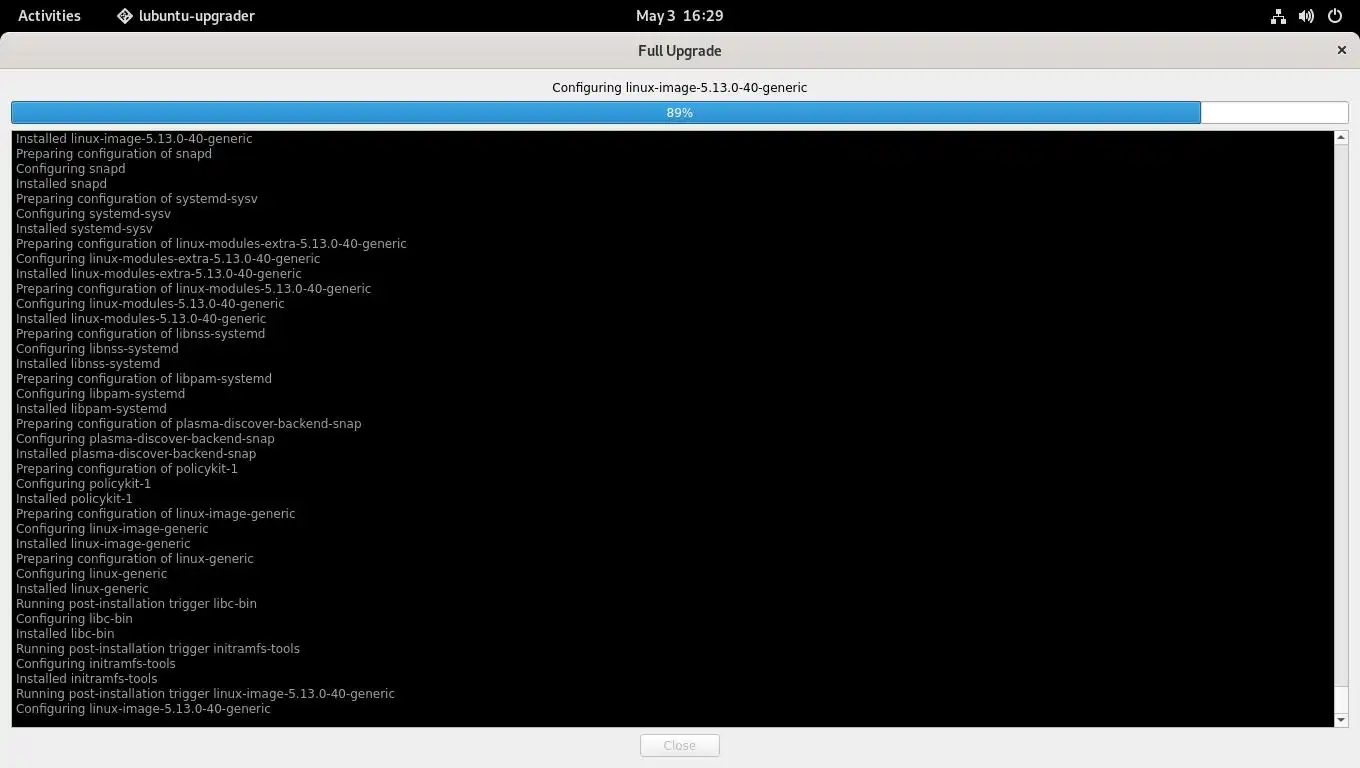The height and width of the screenshot is (768, 1360).
Task: Open the May 3 16:29 clock menu
Action: click(679, 16)
